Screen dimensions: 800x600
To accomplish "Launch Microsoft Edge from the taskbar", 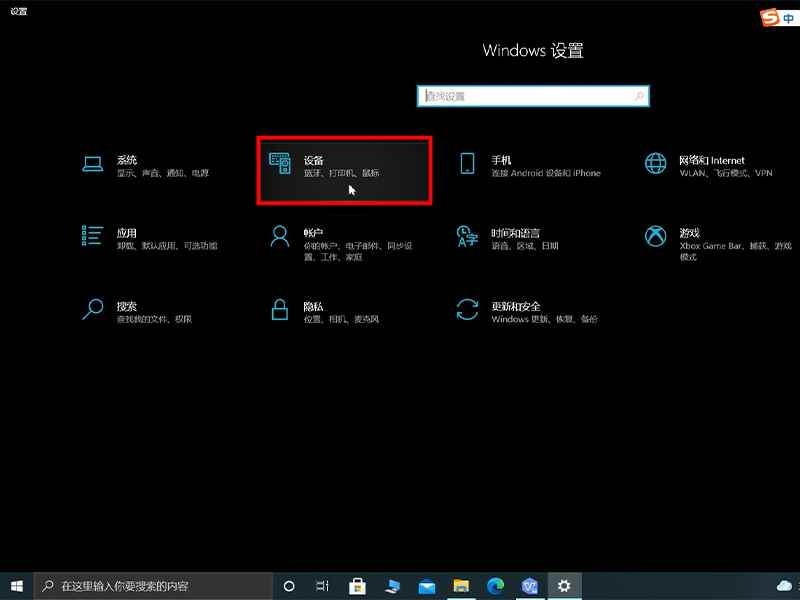I will (x=495, y=586).
